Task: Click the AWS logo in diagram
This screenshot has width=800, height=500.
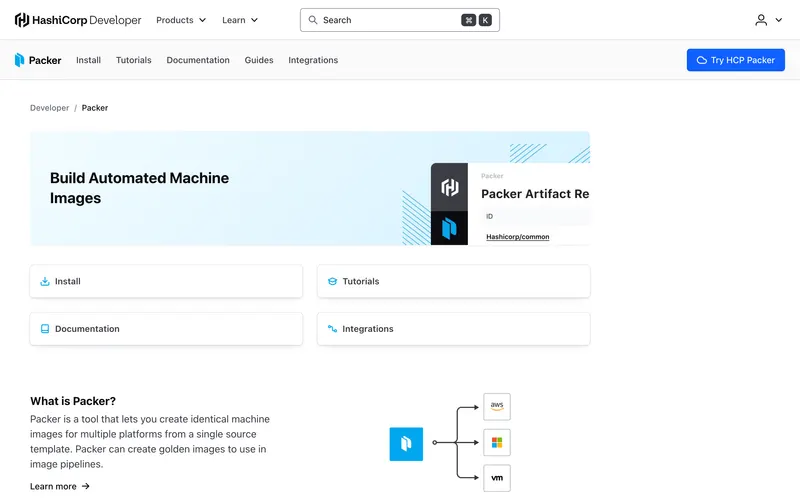Action: pos(497,406)
